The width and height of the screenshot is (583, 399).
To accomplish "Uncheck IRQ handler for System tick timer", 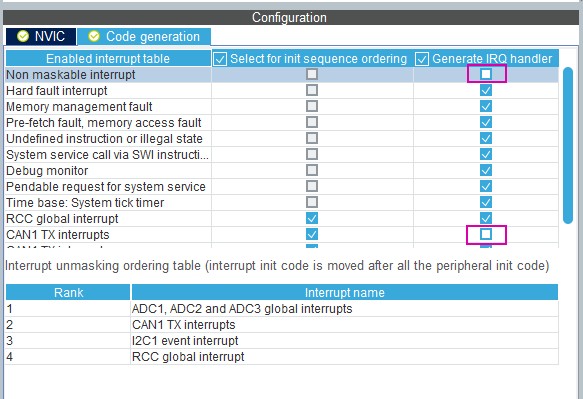I will pos(486,202).
